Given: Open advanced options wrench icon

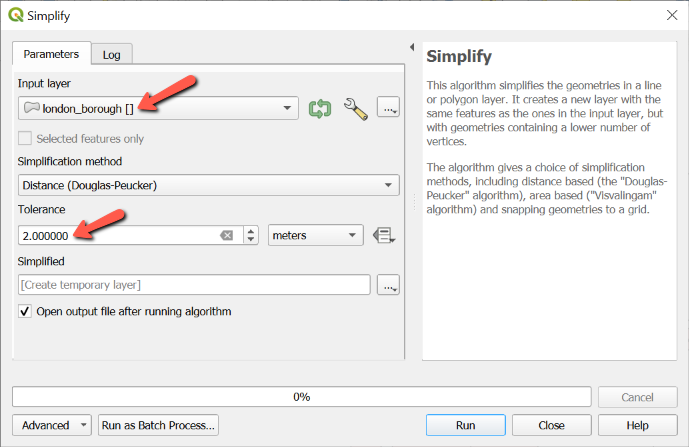Looking at the screenshot, I should [x=356, y=108].
